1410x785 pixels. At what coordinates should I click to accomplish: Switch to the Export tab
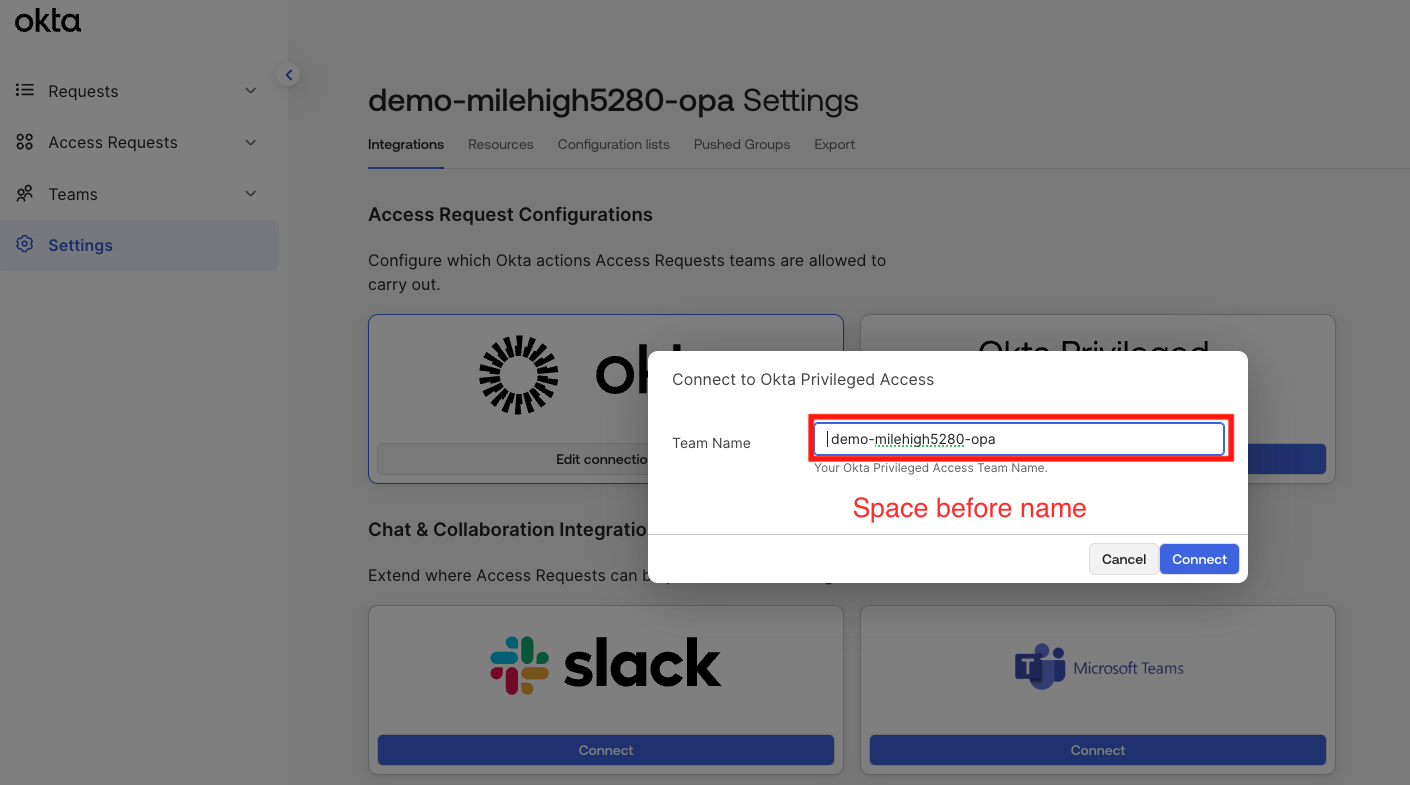(834, 144)
